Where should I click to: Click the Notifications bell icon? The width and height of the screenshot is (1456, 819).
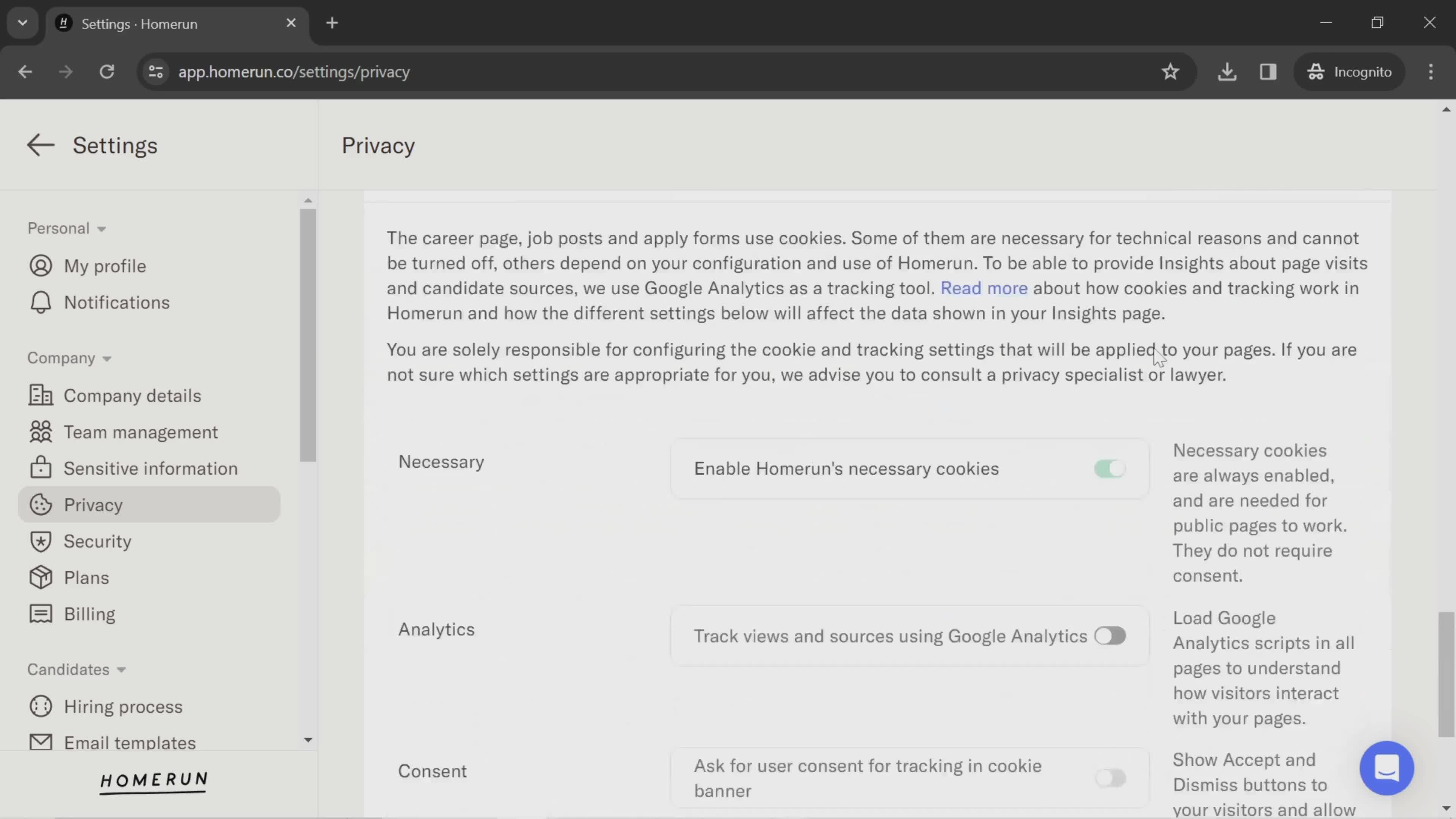click(x=41, y=303)
